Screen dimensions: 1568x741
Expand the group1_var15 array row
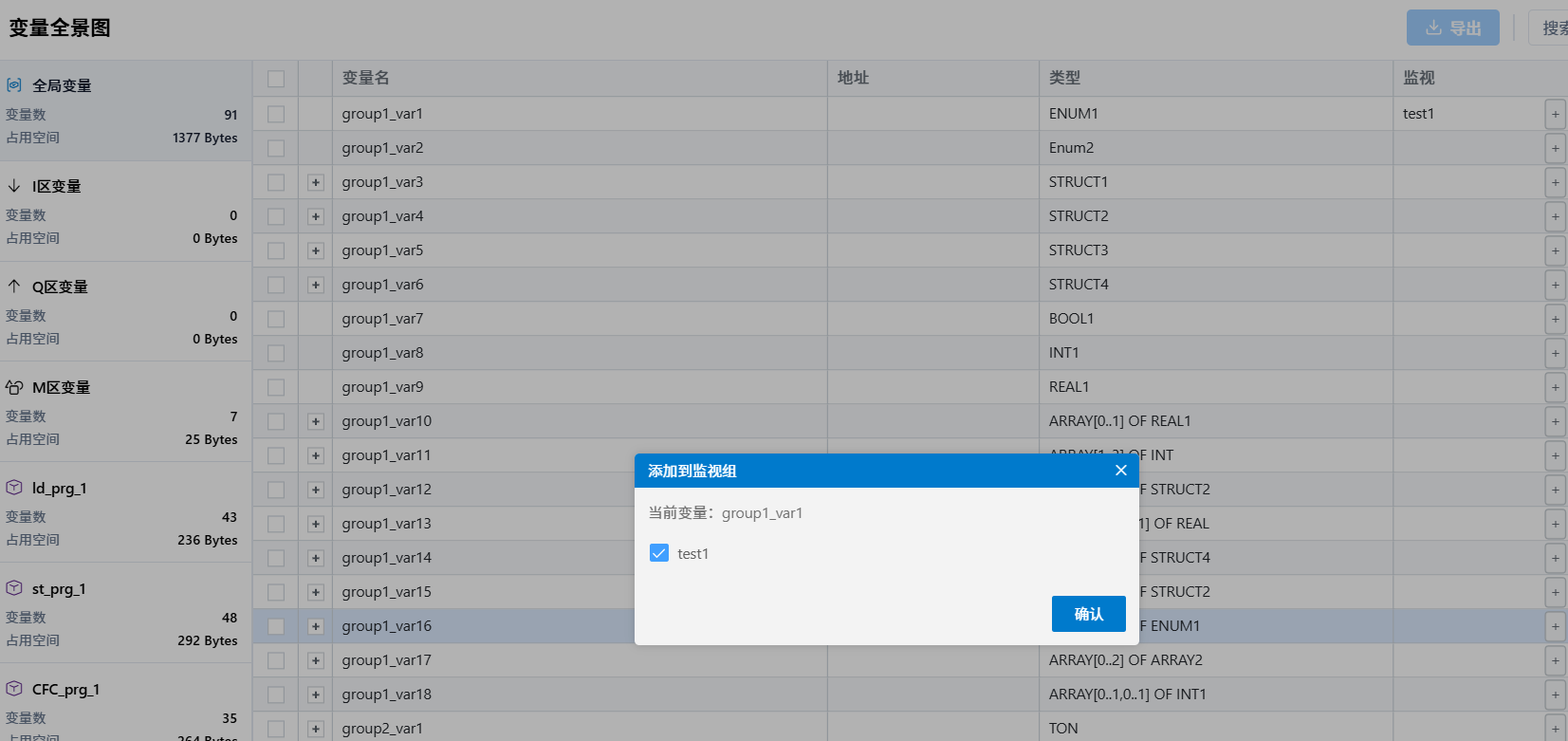pos(316,592)
